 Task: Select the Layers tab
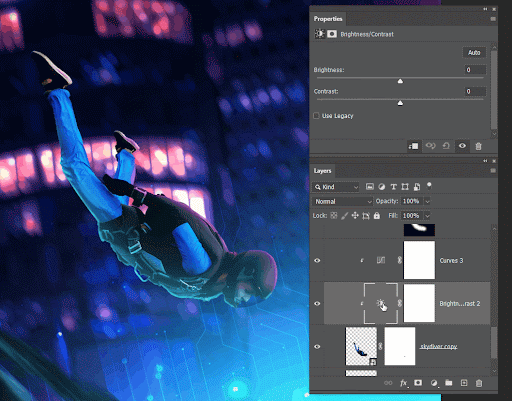click(x=322, y=171)
